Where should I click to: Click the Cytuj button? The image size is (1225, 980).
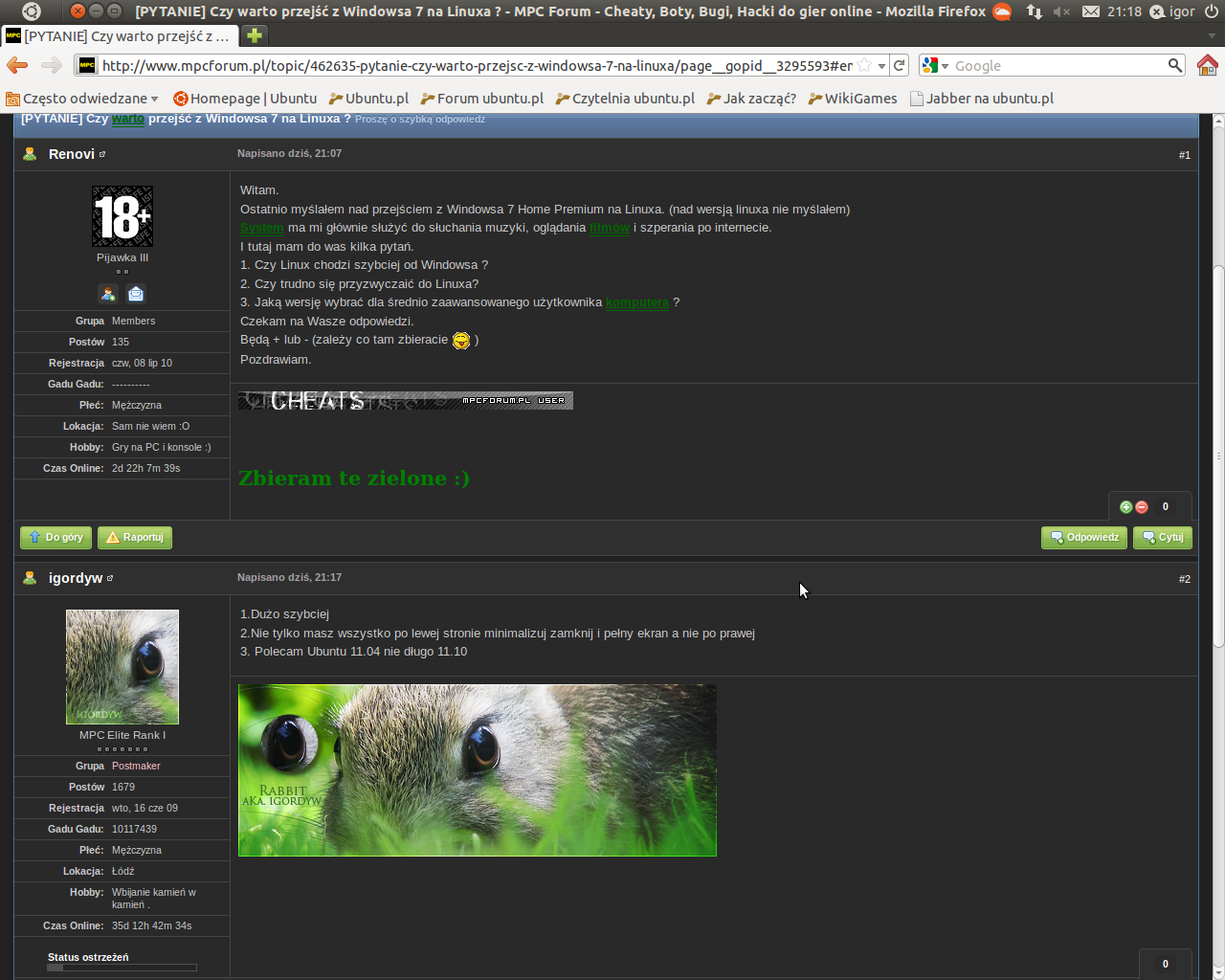click(x=1163, y=538)
